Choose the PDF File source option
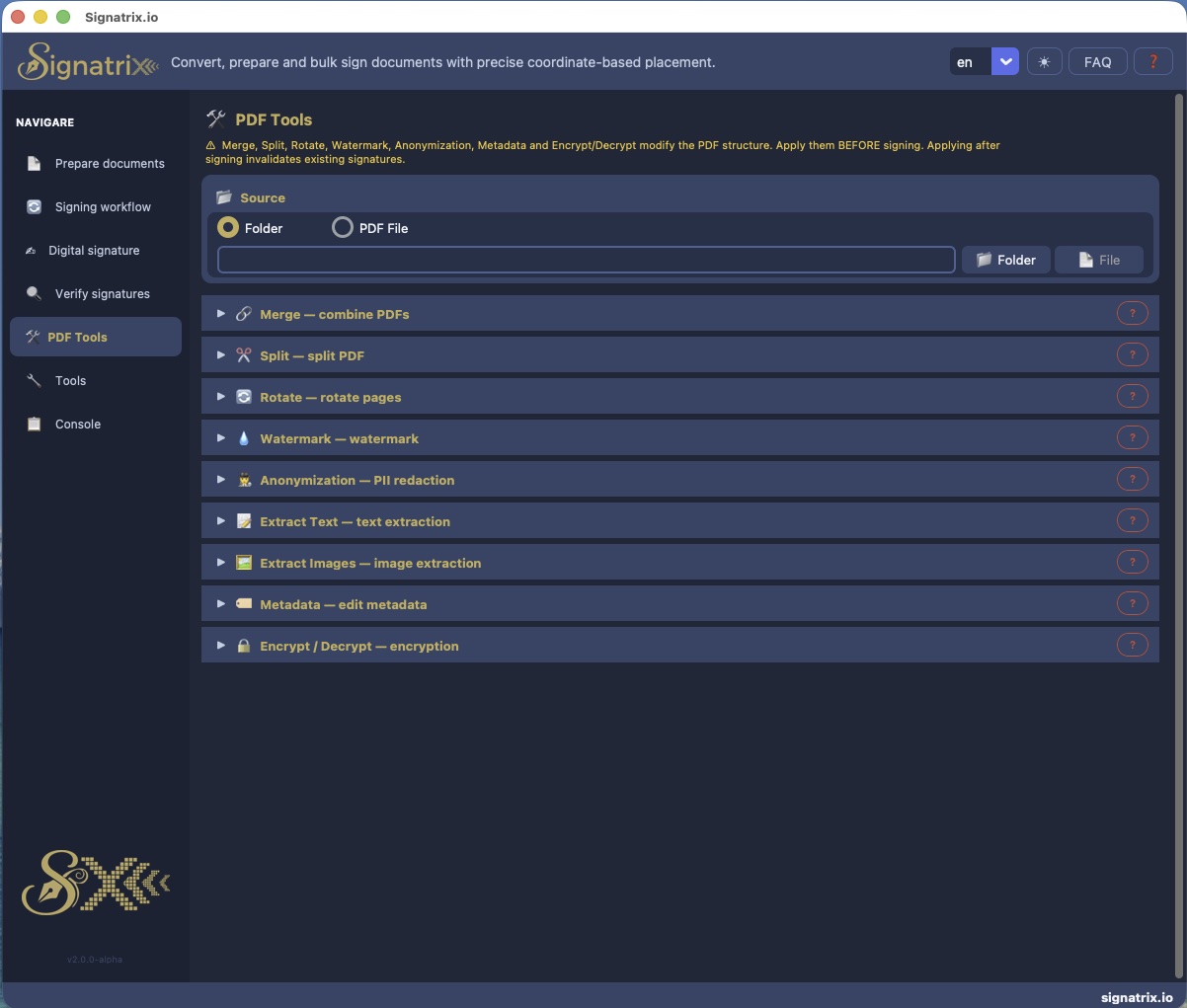1187x1008 pixels. point(342,227)
